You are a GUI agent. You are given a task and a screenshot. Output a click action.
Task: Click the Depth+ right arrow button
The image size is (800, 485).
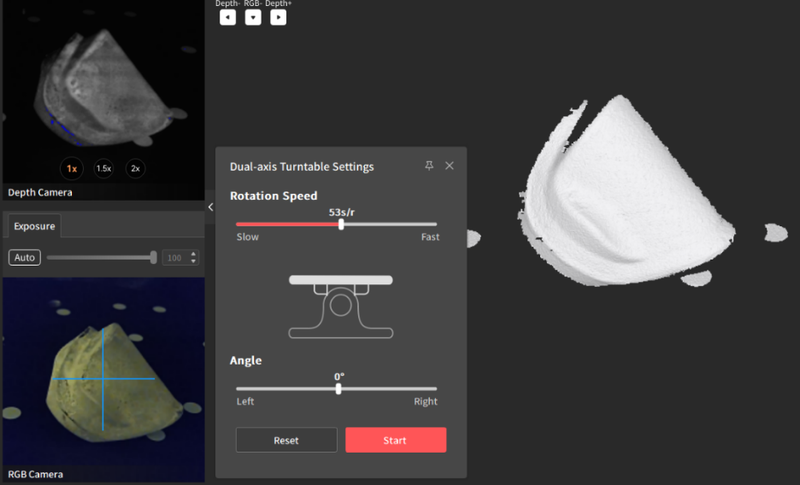click(278, 17)
